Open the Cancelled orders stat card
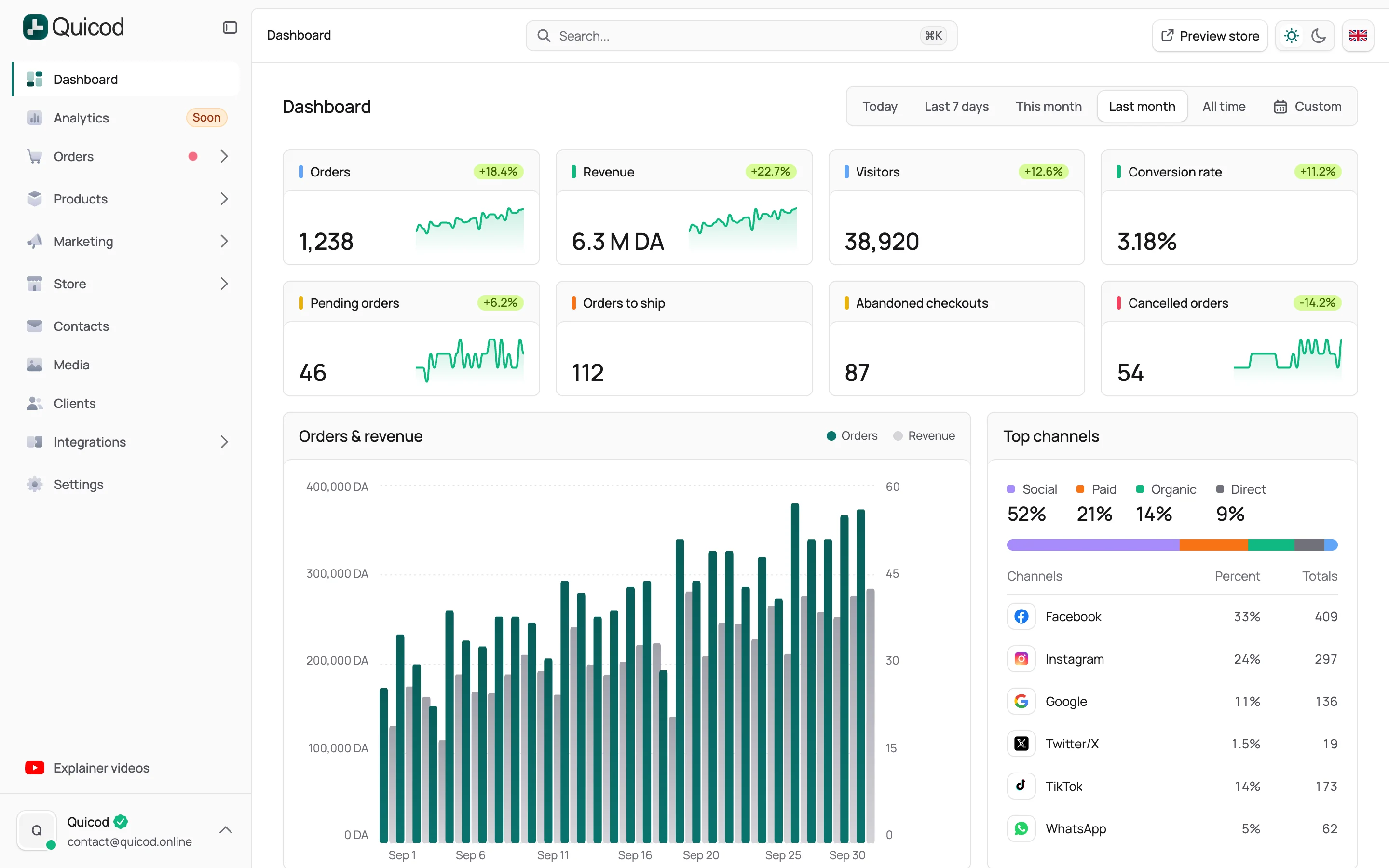The width and height of the screenshot is (1389, 868). point(1228,338)
